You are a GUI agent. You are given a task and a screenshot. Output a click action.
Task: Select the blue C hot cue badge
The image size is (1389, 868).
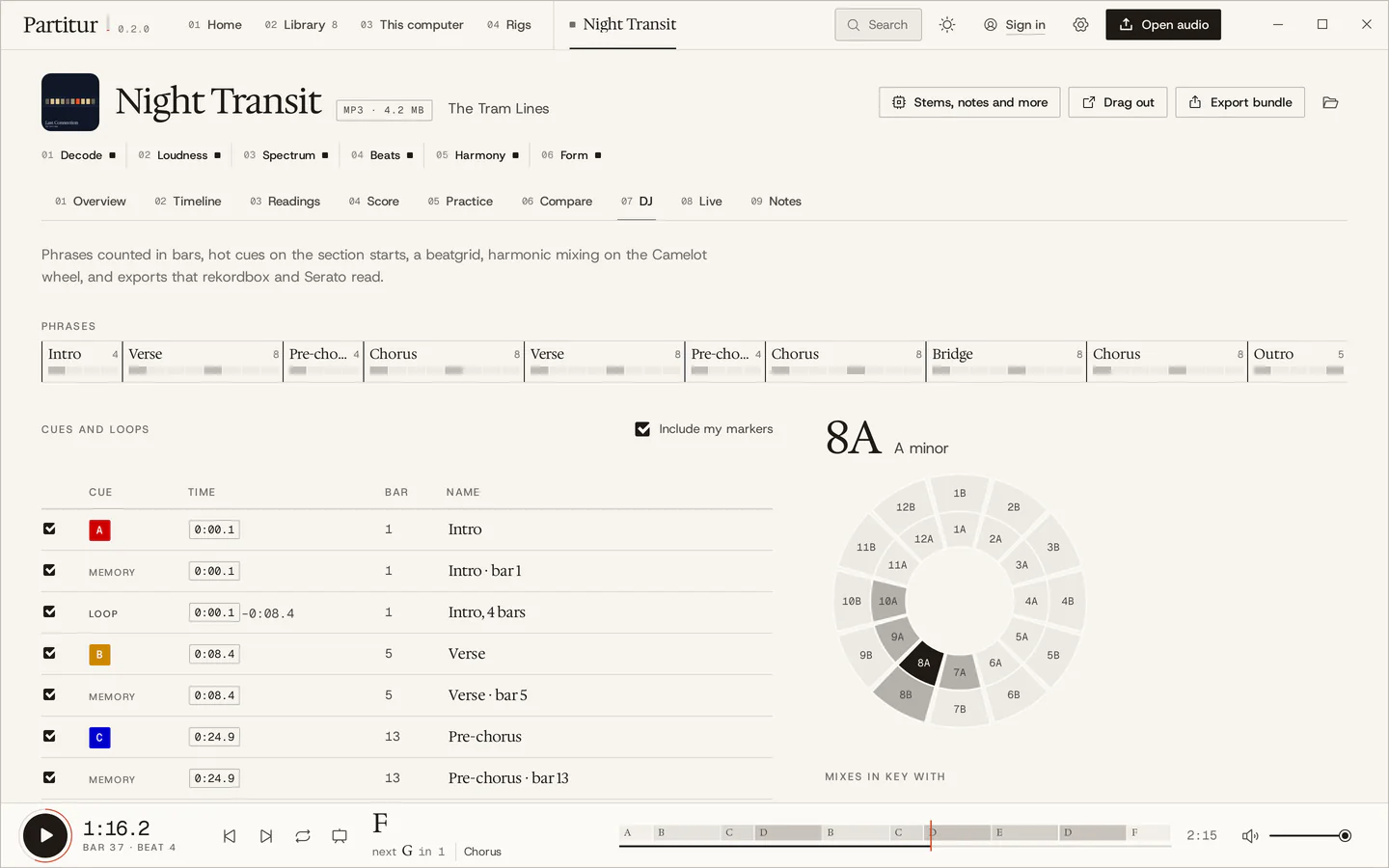[99, 738]
